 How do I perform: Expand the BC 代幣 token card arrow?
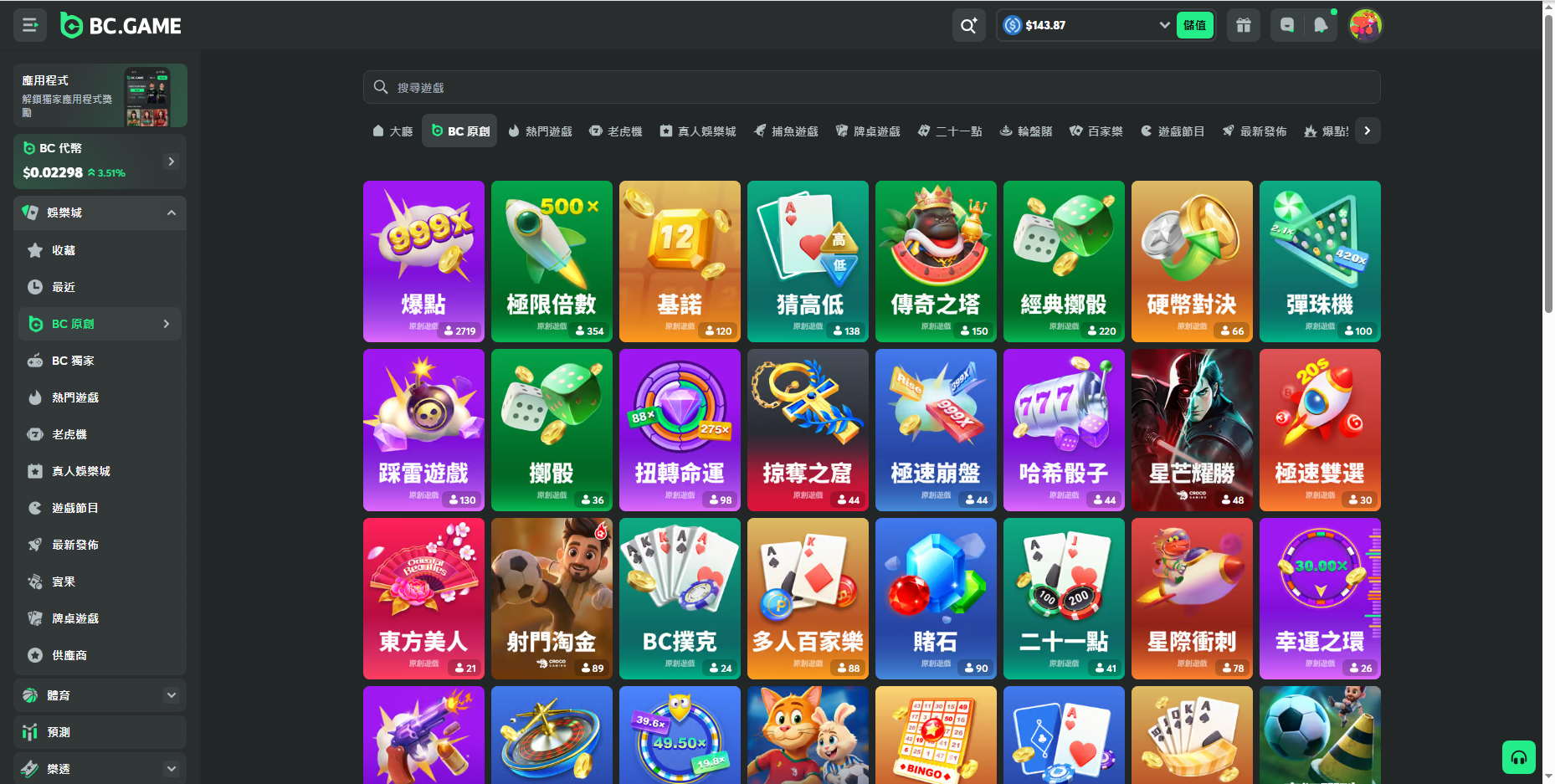(x=172, y=161)
